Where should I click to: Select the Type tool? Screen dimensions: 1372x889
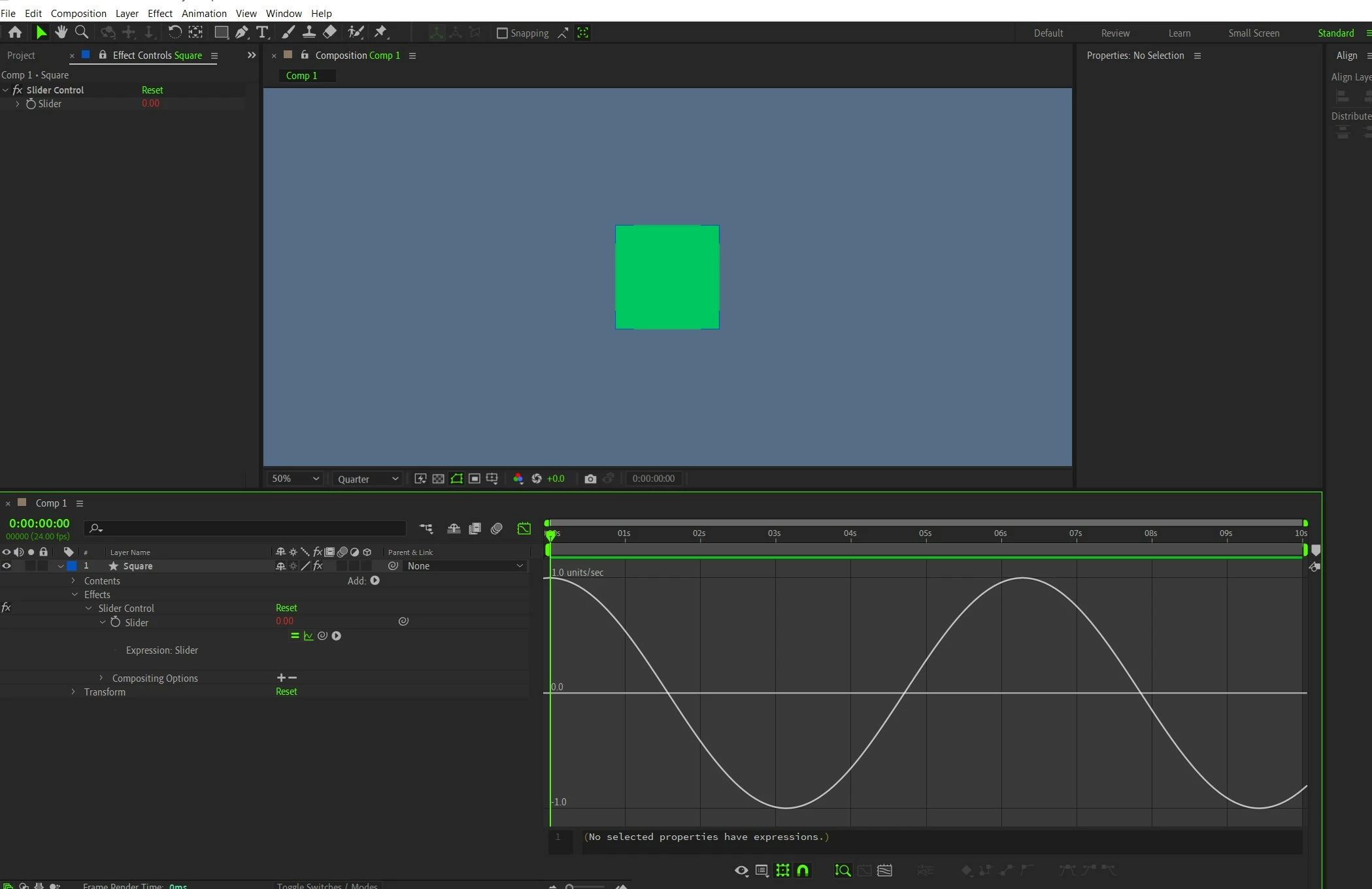263,32
